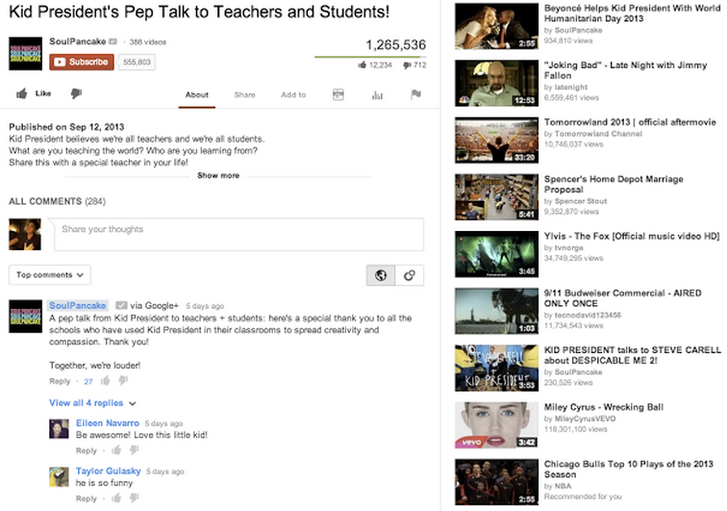Screen dimensions: 727x511
Task: Expand the description with Show more
Action: coord(218,175)
